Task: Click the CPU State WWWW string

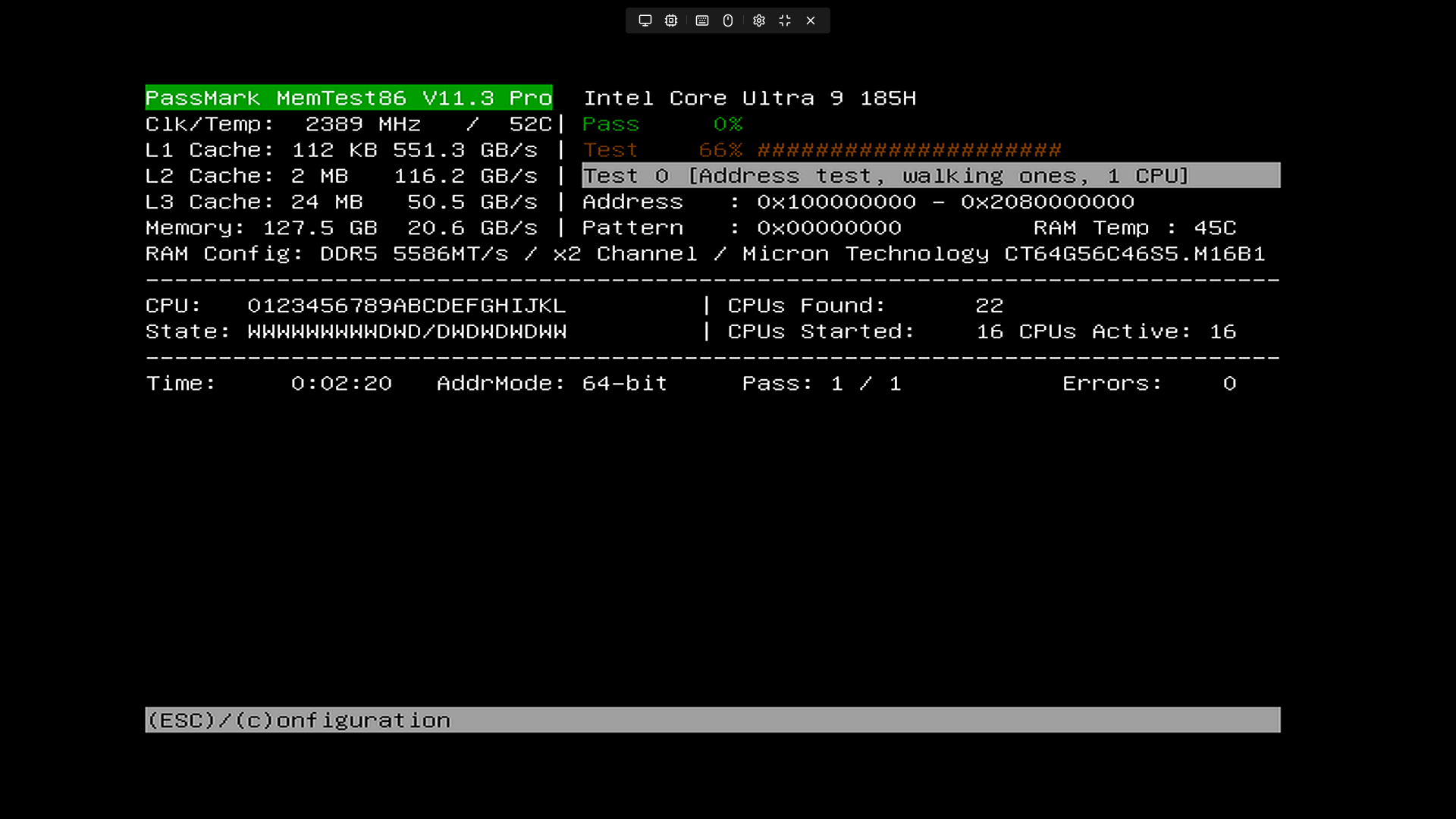Action: coord(406,332)
